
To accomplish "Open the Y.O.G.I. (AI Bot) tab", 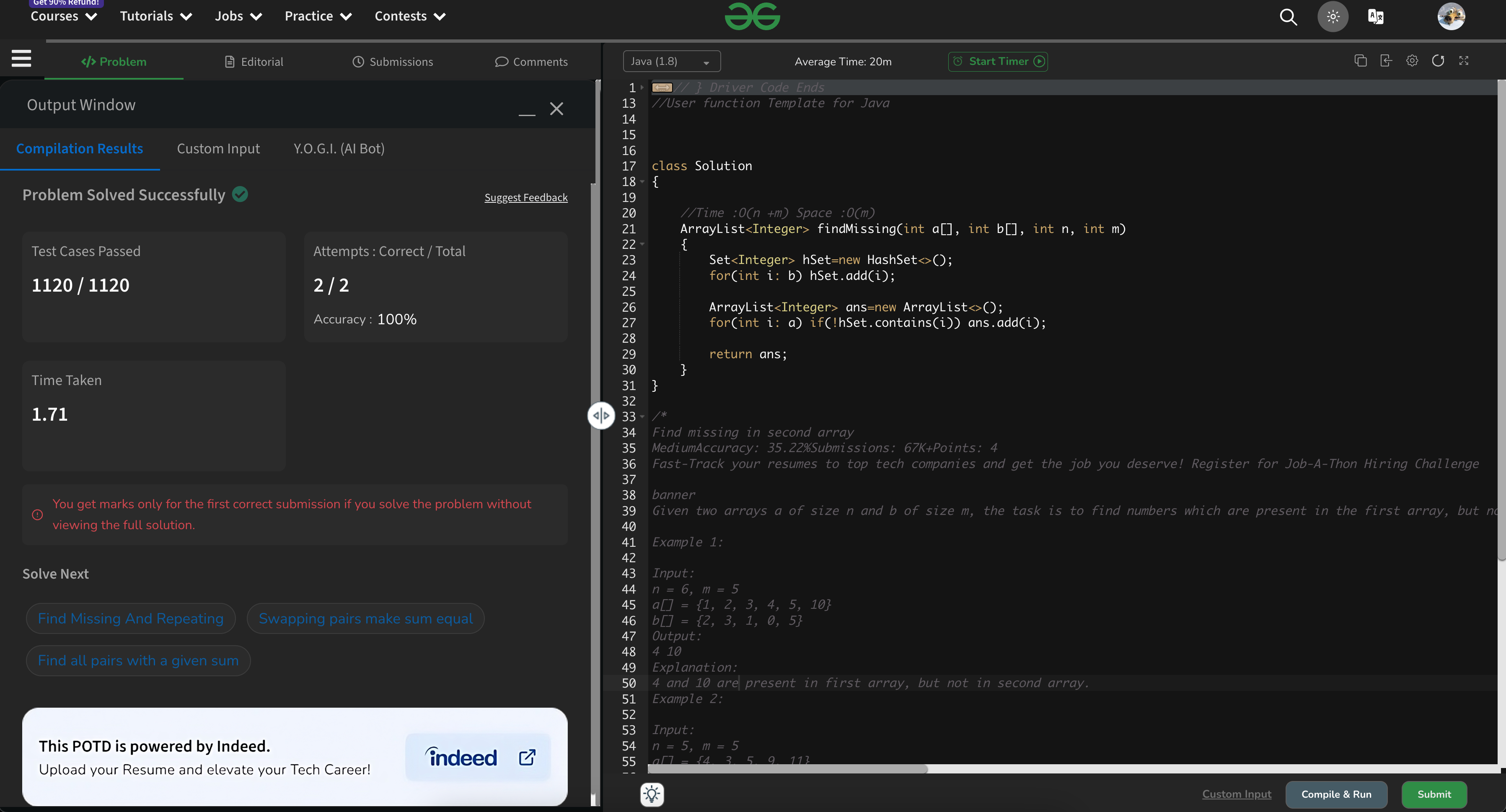I will pos(339,148).
